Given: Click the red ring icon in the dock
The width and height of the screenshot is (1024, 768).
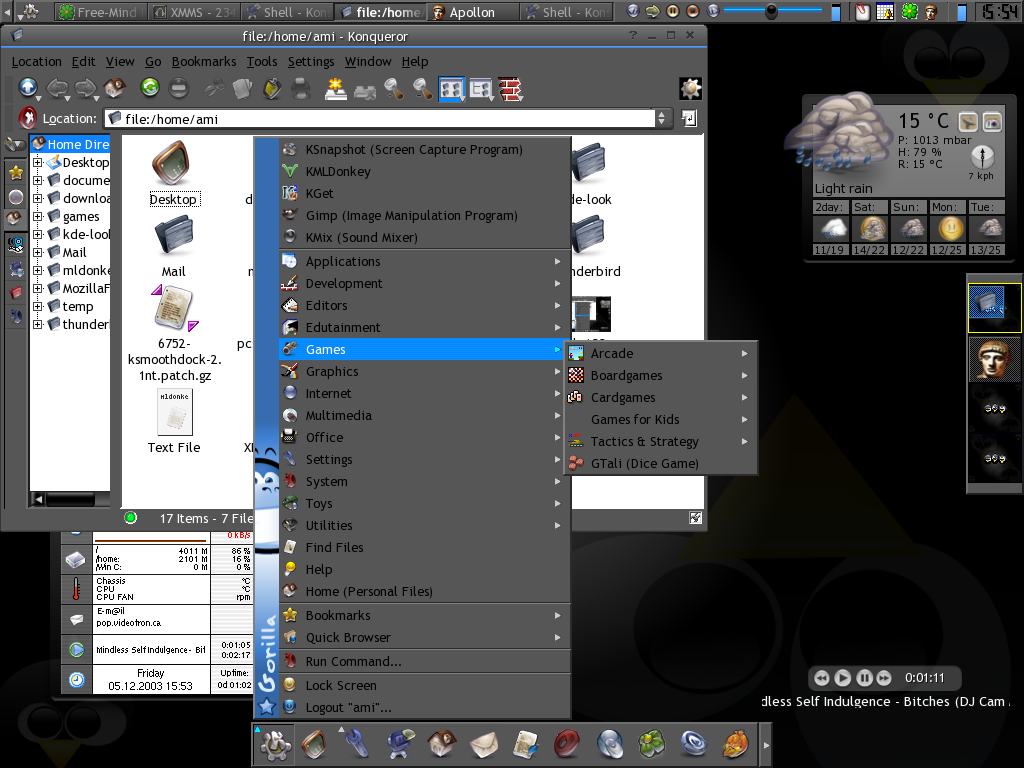Looking at the screenshot, I should coord(568,744).
